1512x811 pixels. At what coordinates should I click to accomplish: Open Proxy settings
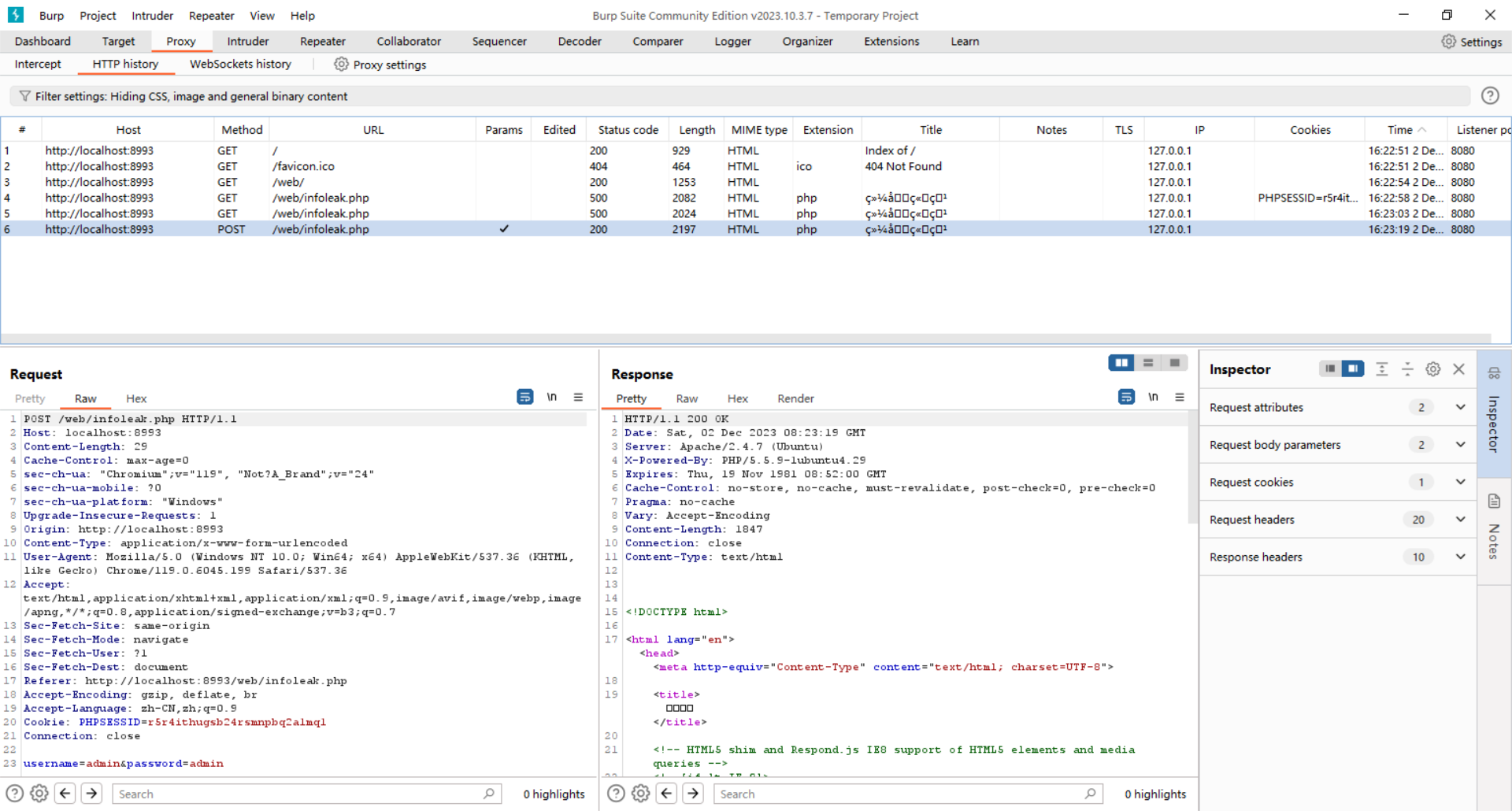coord(380,65)
